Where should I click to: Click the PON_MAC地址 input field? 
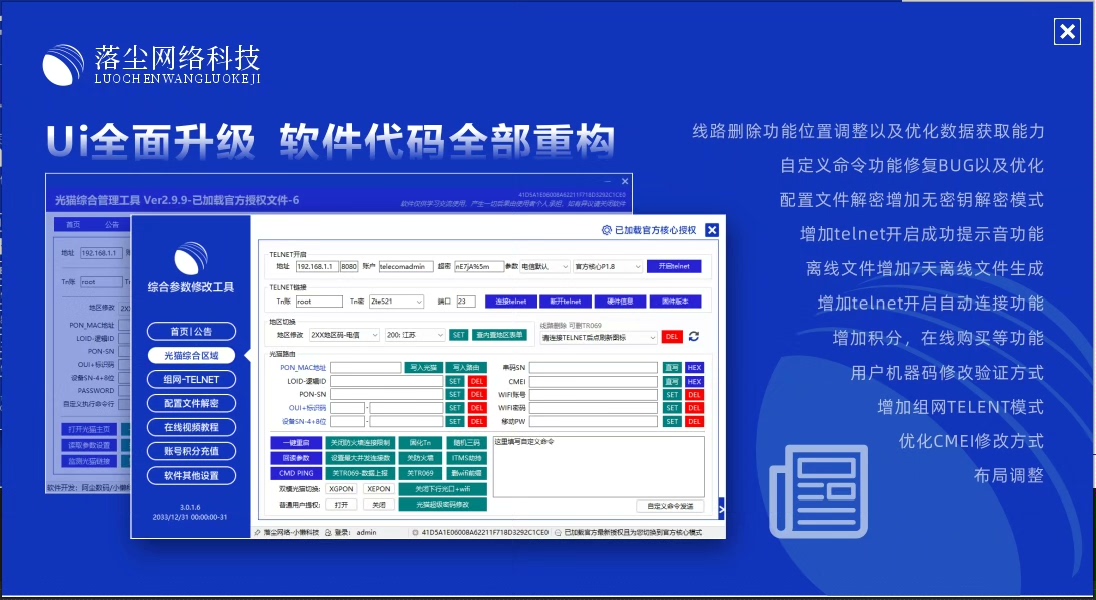[366, 368]
